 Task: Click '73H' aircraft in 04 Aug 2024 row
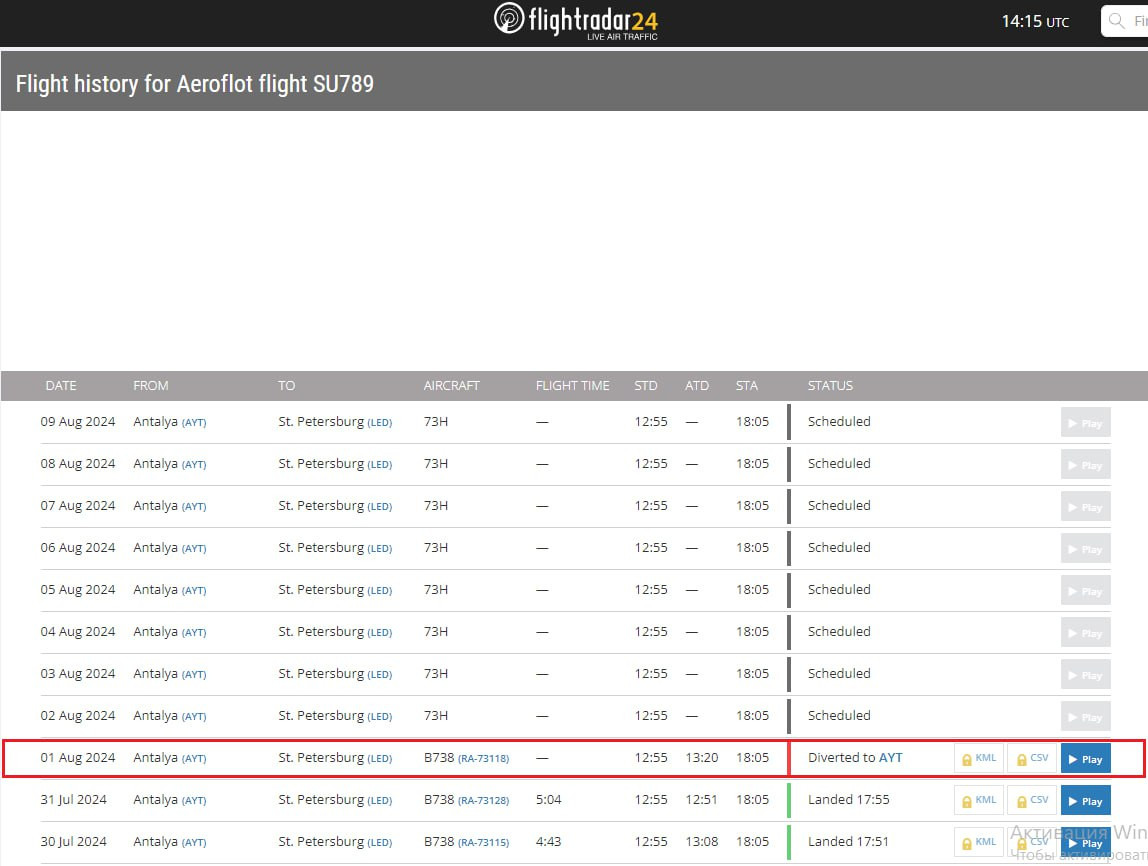(x=436, y=632)
